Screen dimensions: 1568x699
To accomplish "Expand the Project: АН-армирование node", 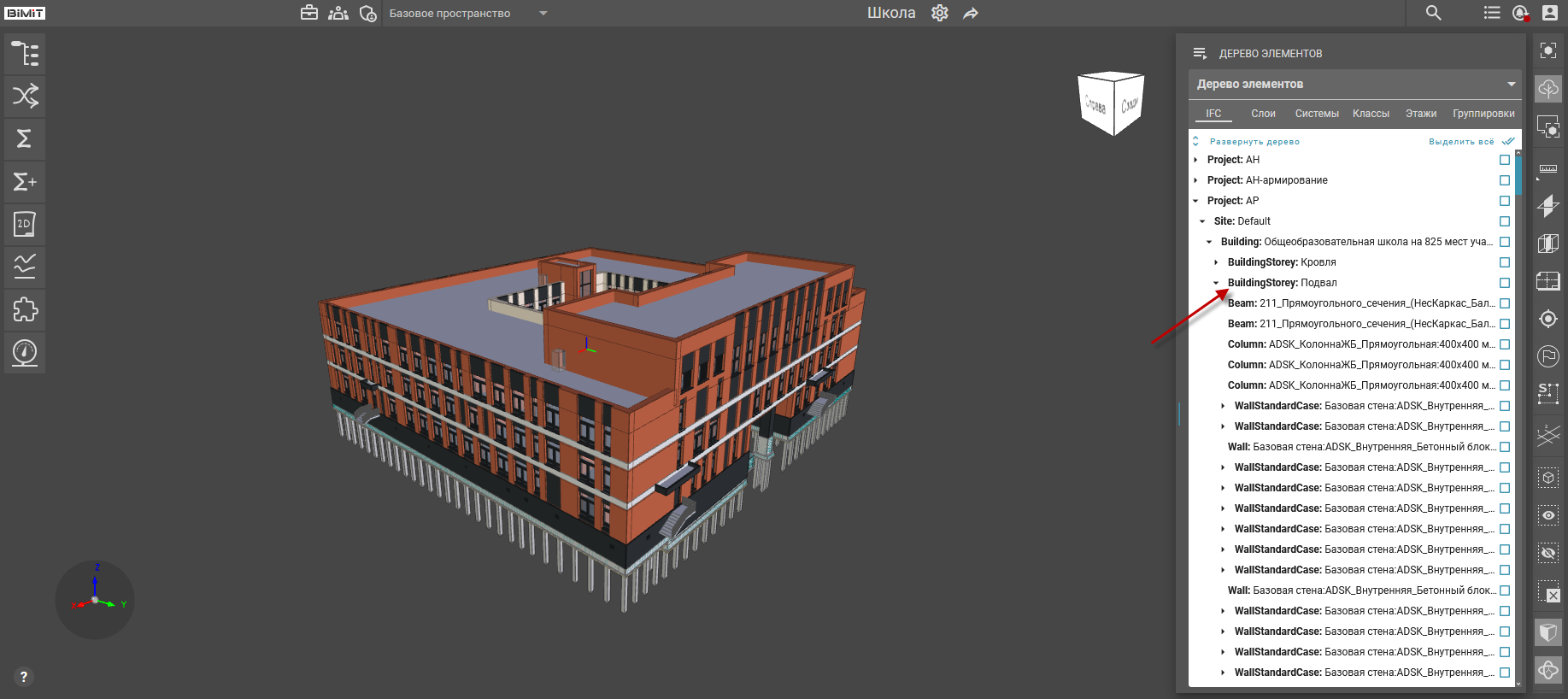I will 1195,180.
